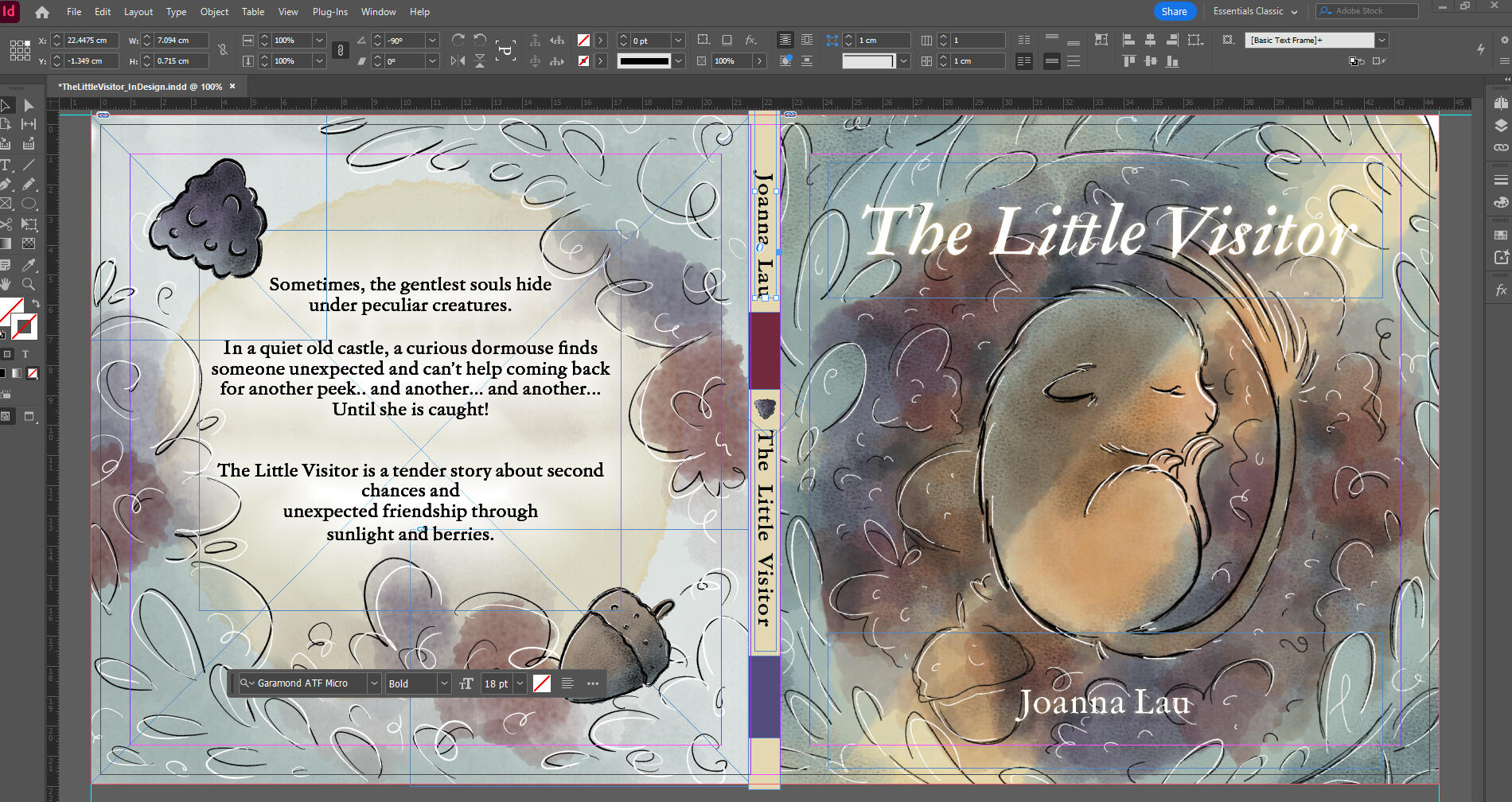Click the Share button
The width and height of the screenshot is (1512, 802).
[x=1174, y=11]
